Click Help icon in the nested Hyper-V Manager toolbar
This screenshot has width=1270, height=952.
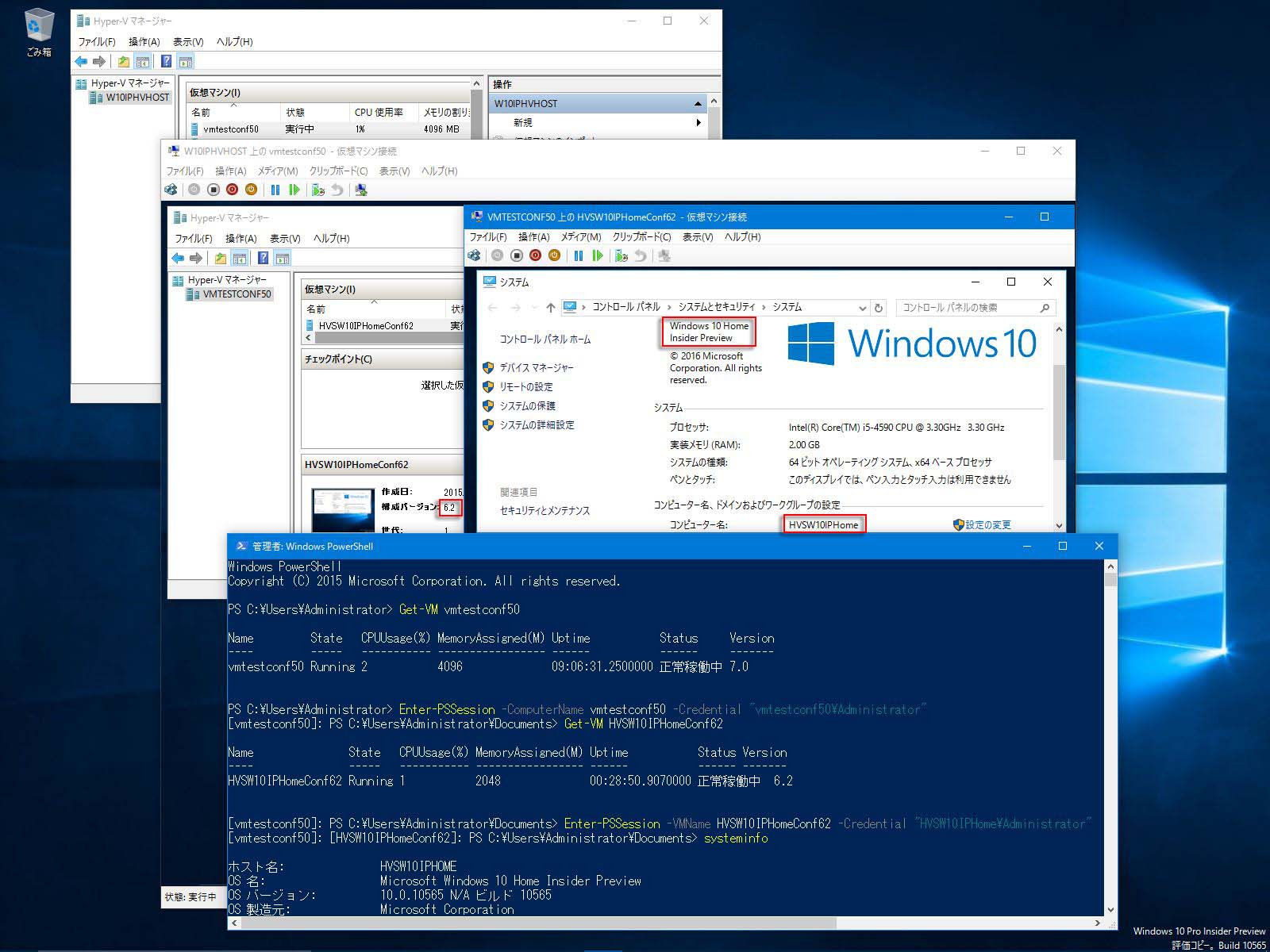263,258
